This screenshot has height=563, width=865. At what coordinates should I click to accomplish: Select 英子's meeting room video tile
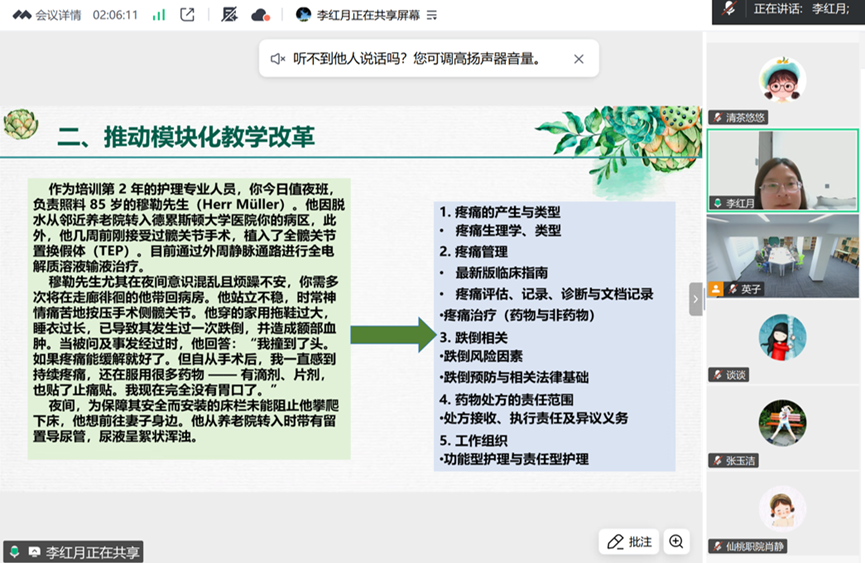tap(783, 256)
